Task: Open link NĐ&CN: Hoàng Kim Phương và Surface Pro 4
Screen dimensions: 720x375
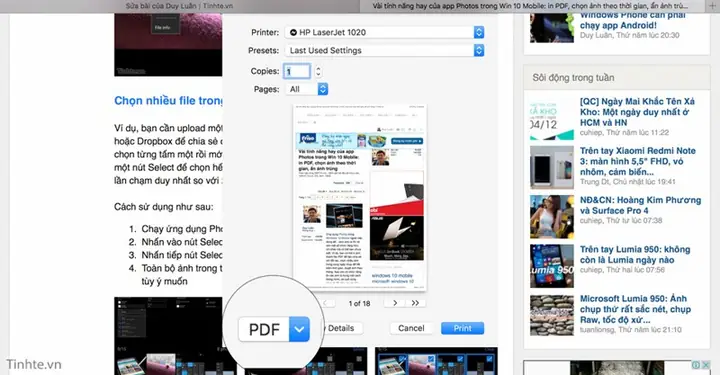Action: pos(640,205)
